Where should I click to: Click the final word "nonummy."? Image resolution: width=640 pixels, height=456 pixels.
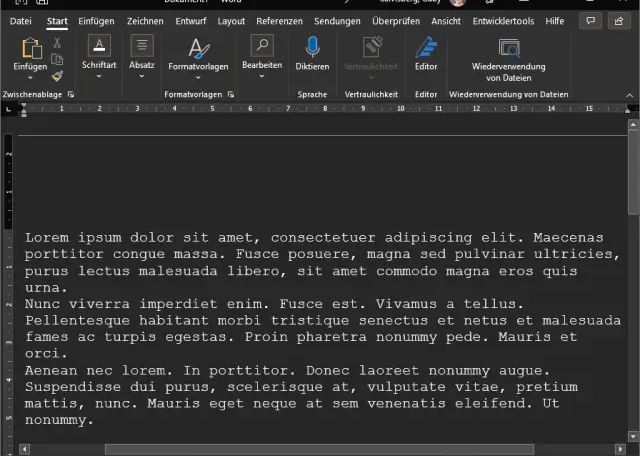59,420
